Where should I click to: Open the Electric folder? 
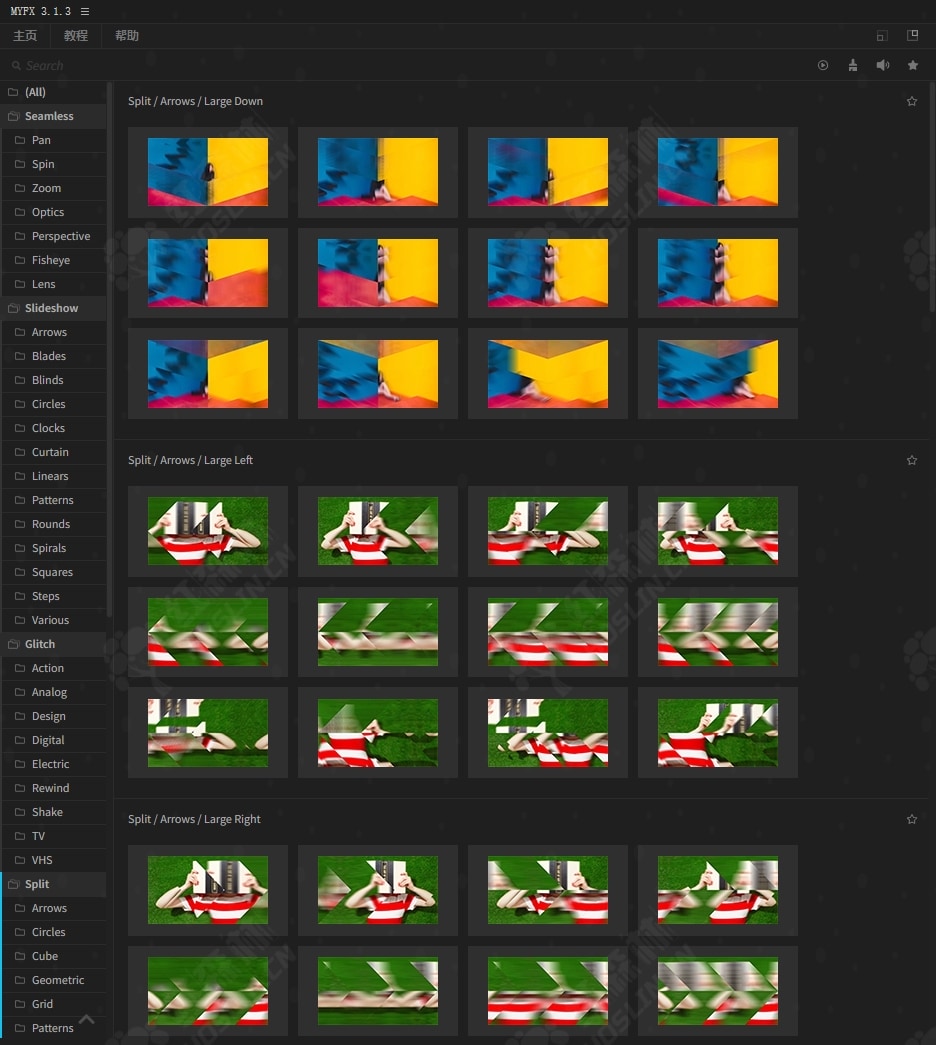54,764
